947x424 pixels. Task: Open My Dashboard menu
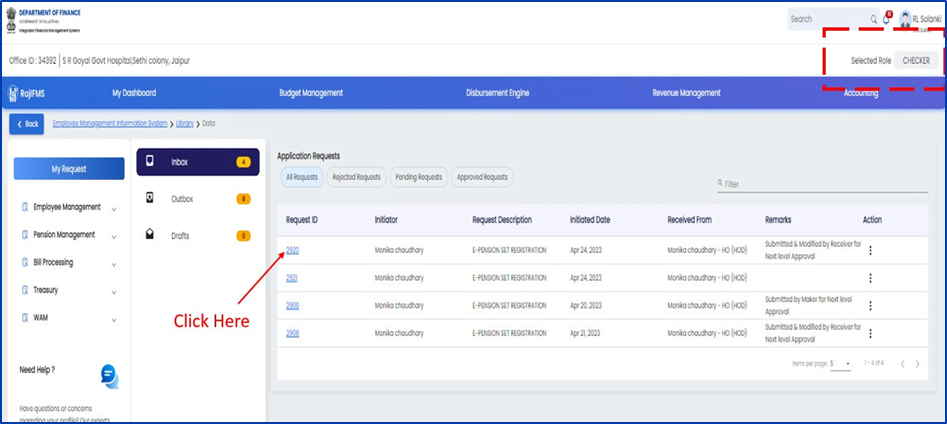(134, 93)
